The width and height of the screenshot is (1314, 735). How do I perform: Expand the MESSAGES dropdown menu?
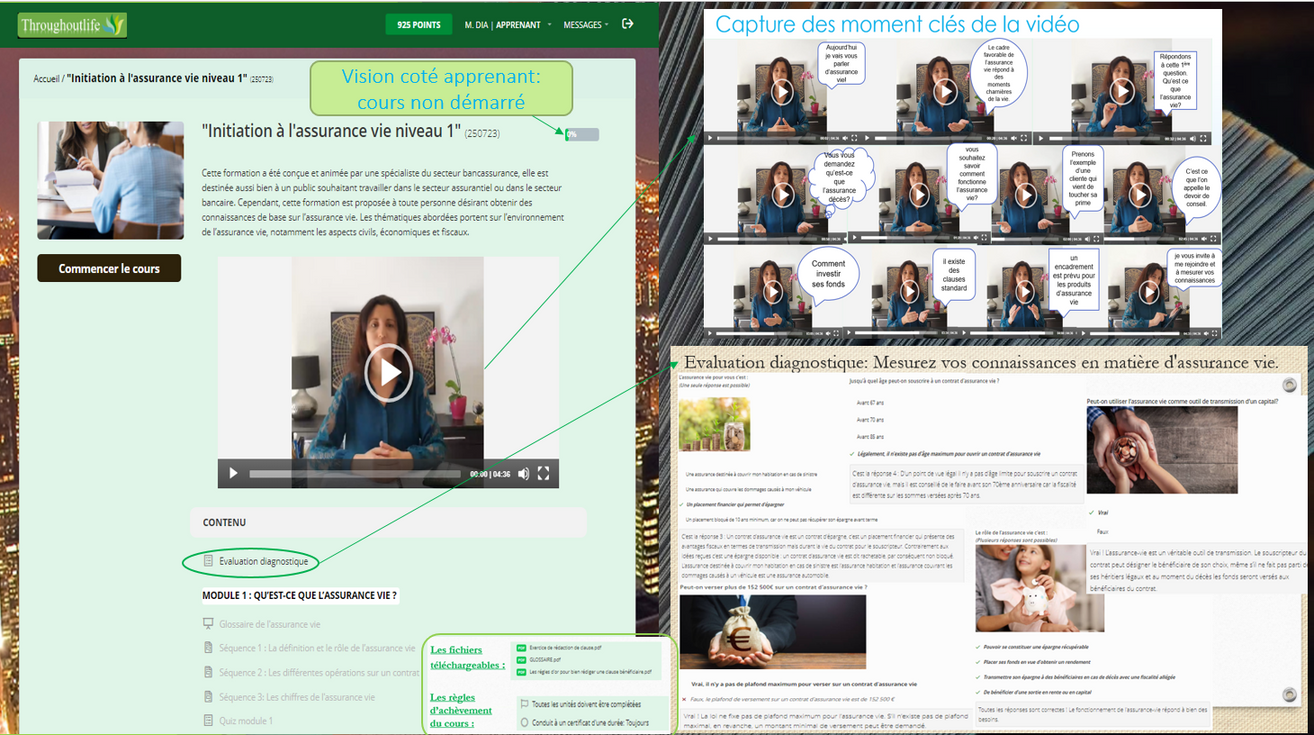click(x=585, y=25)
